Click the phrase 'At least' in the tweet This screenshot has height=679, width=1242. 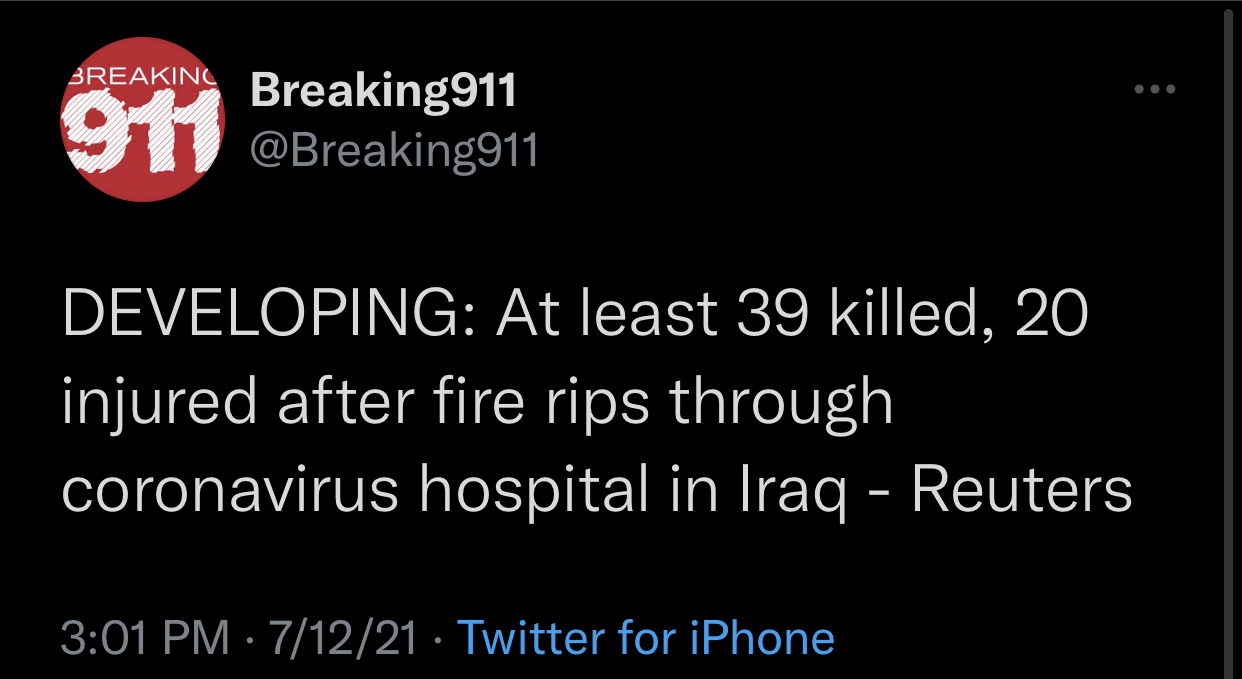tap(609, 315)
